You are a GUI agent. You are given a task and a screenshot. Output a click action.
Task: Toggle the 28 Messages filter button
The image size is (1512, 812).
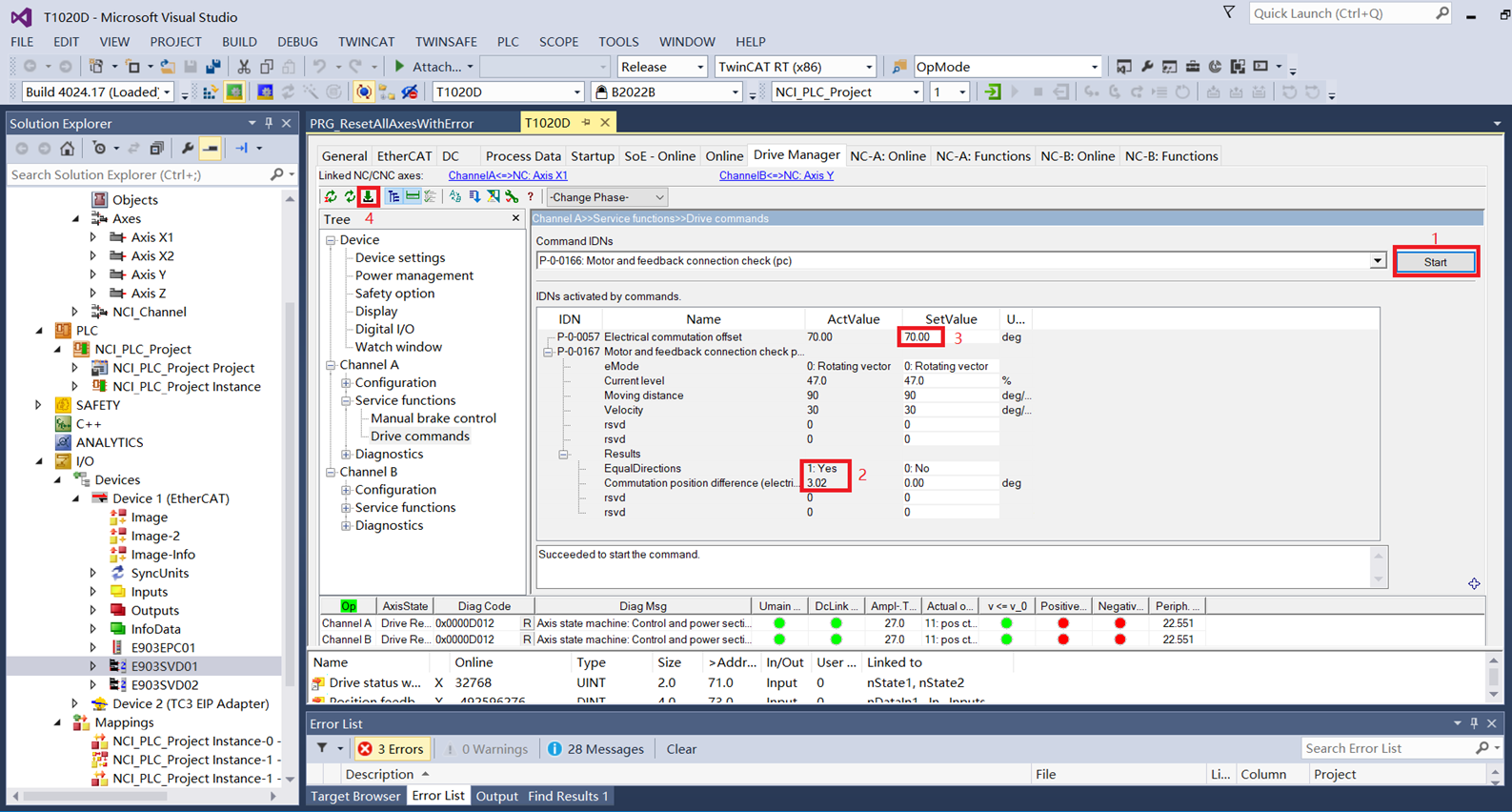596,749
